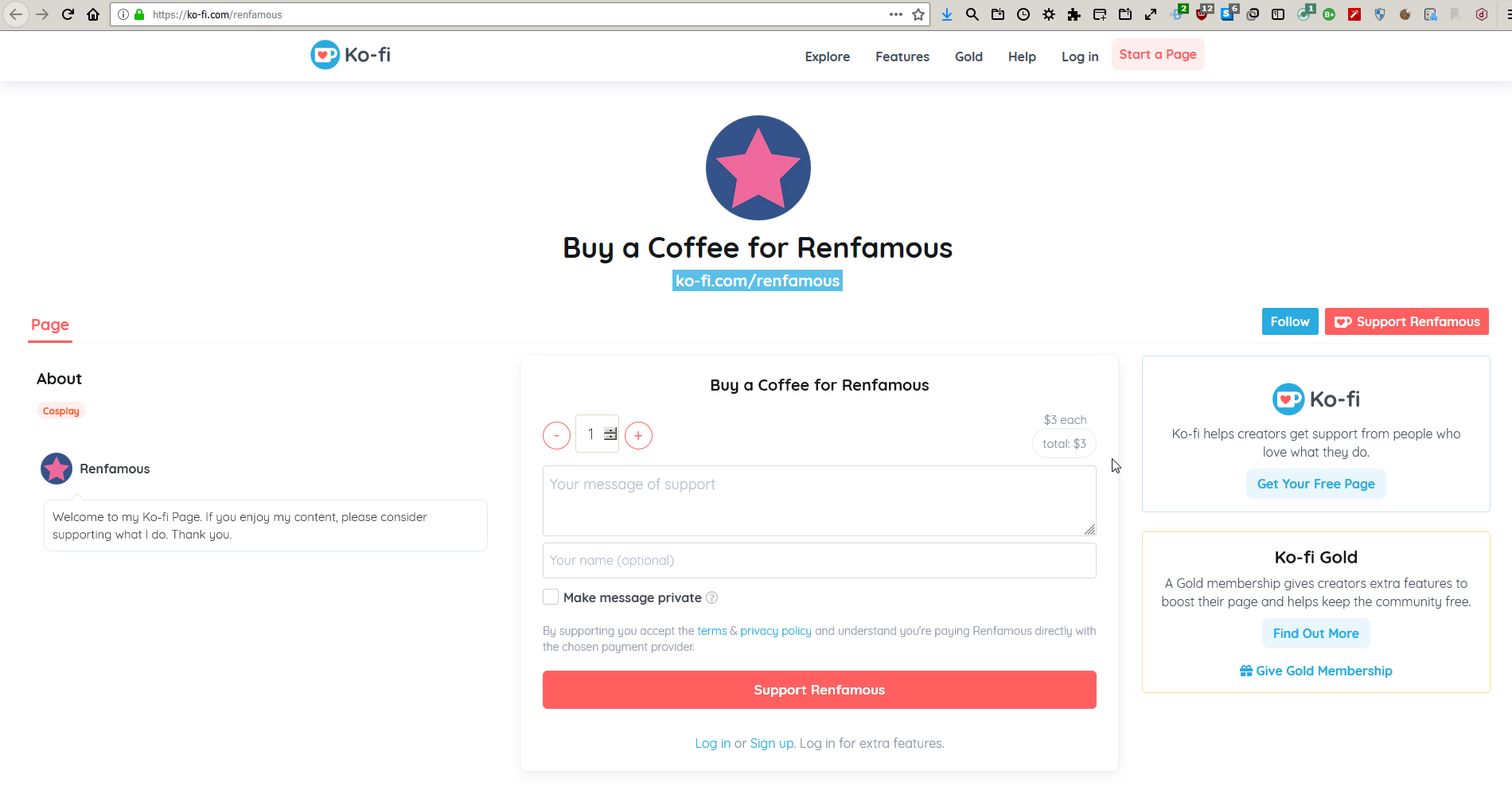Image resolution: width=1512 pixels, height=790 pixels.
Task: Click the cookie extension icon
Action: 1405,14
